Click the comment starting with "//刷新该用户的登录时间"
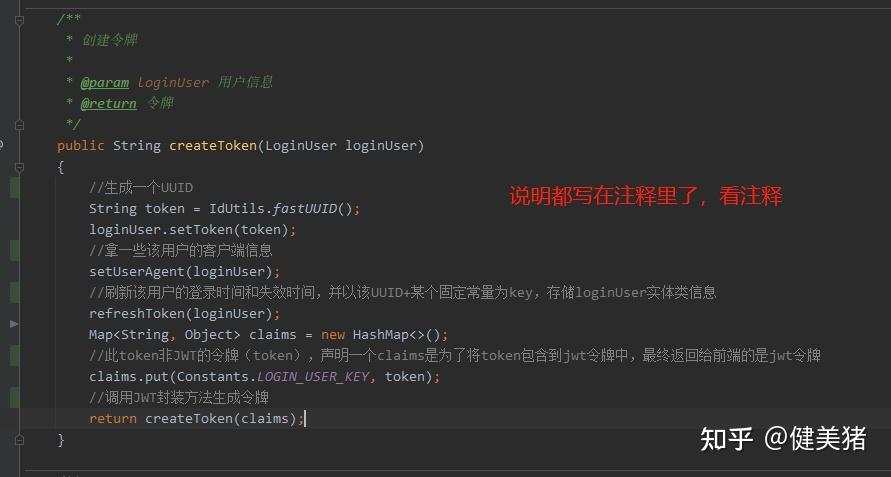Viewport: 891px width, 477px height. (403, 292)
